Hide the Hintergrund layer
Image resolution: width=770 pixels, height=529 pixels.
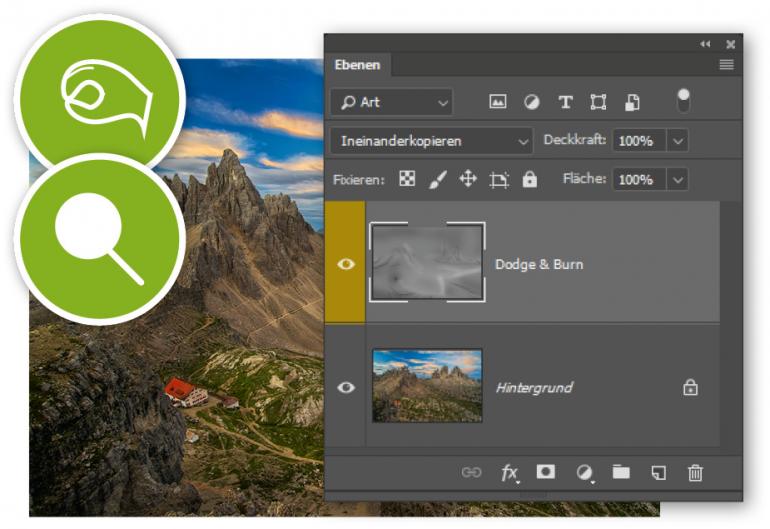[x=346, y=388]
